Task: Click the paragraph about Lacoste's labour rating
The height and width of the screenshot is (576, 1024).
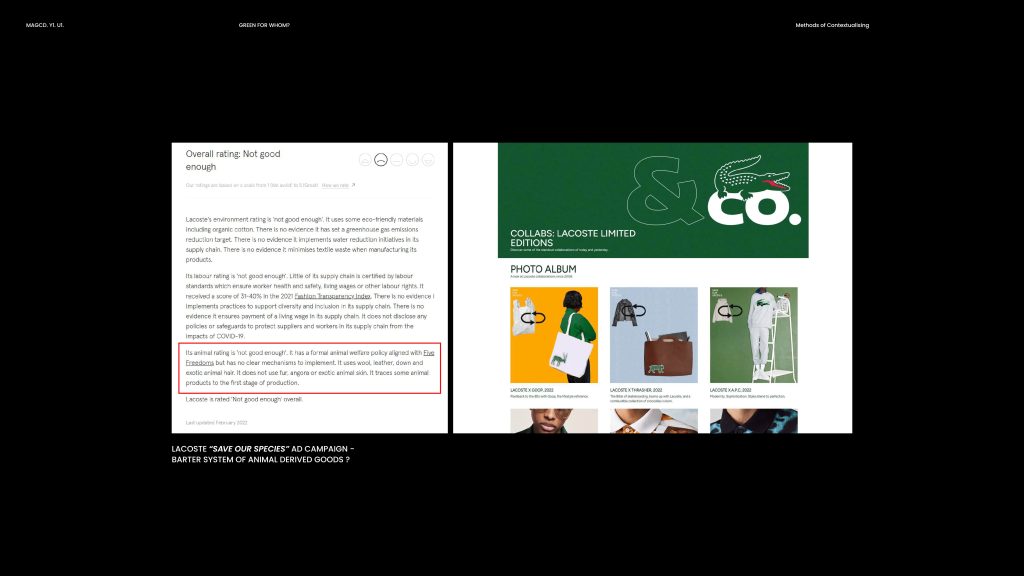Action: (x=310, y=306)
